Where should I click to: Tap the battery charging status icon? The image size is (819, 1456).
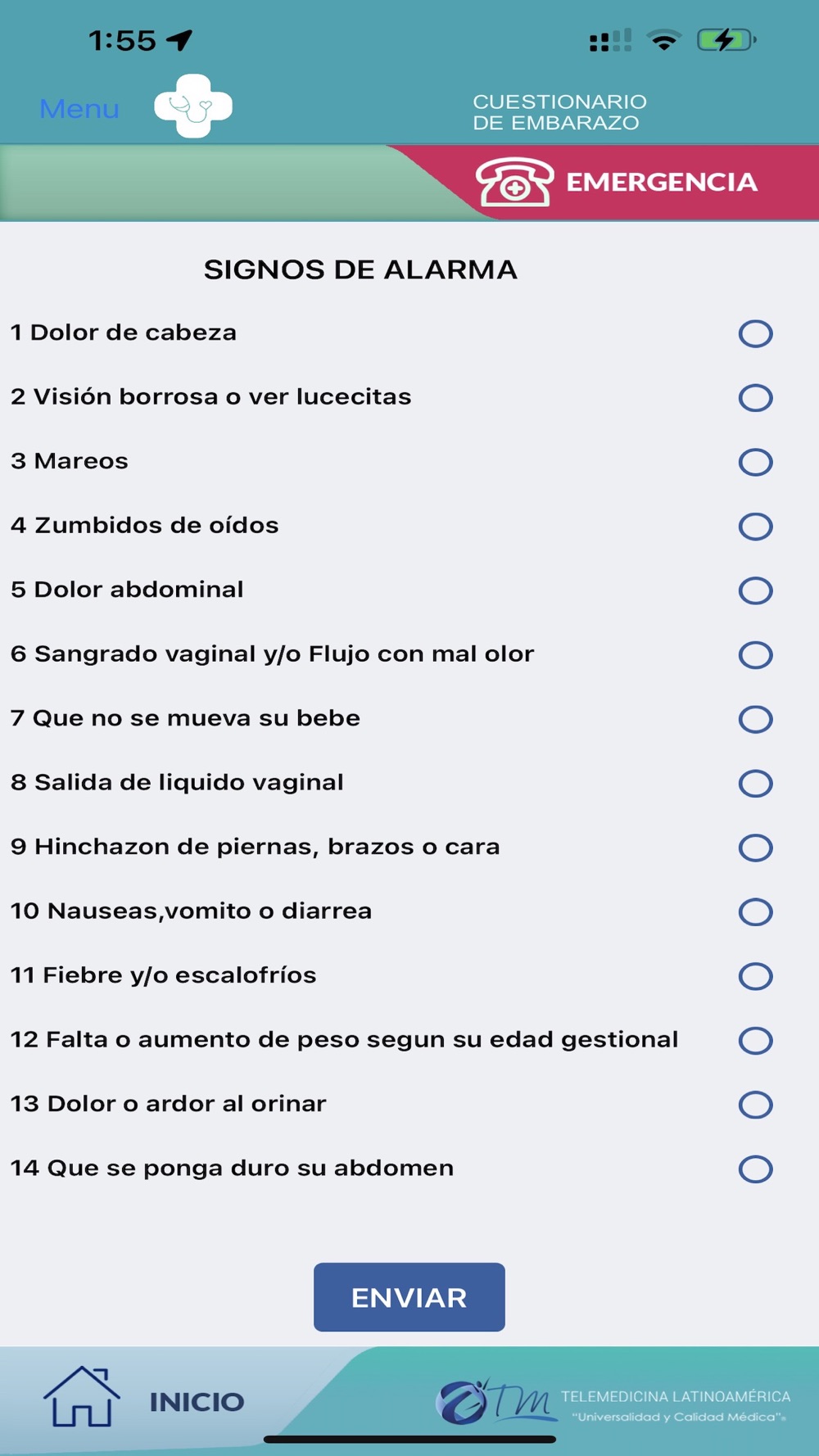click(x=726, y=40)
